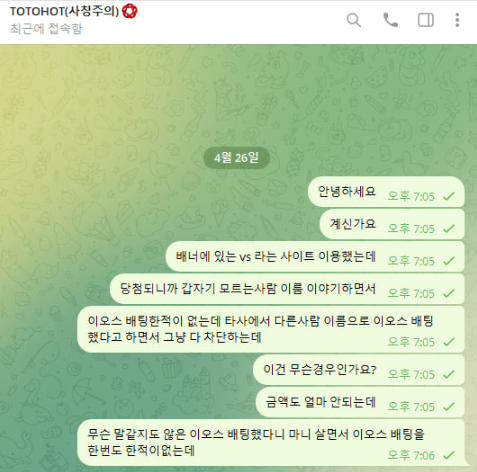Open TOTOHOT(사칭주의) profile from chat title
The height and width of the screenshot is (472, 477).
[x=64, y=12]
